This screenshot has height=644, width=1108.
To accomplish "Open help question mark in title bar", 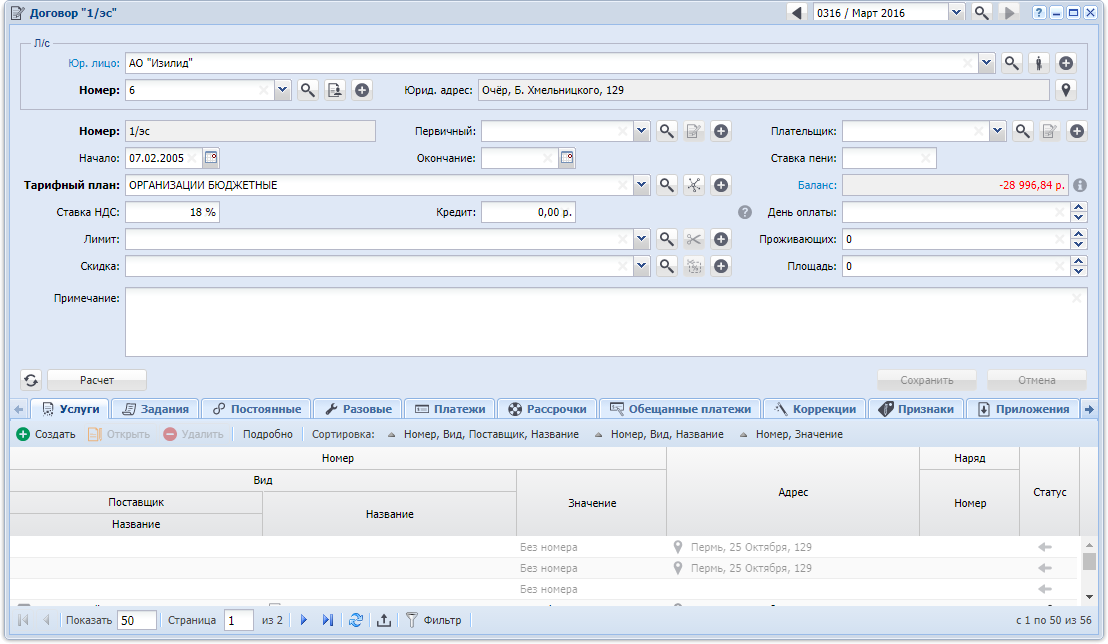I will coord(1039,13).
